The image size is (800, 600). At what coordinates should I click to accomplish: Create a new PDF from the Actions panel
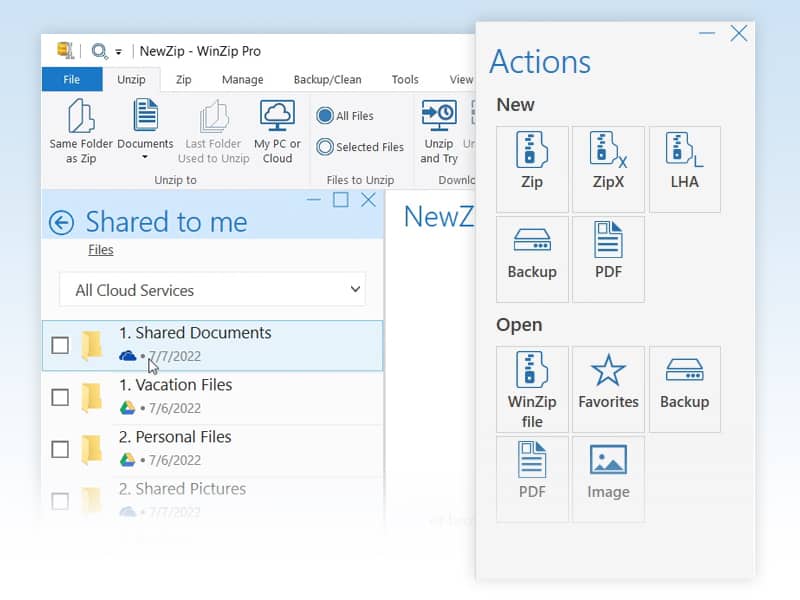tap(608, 258)
